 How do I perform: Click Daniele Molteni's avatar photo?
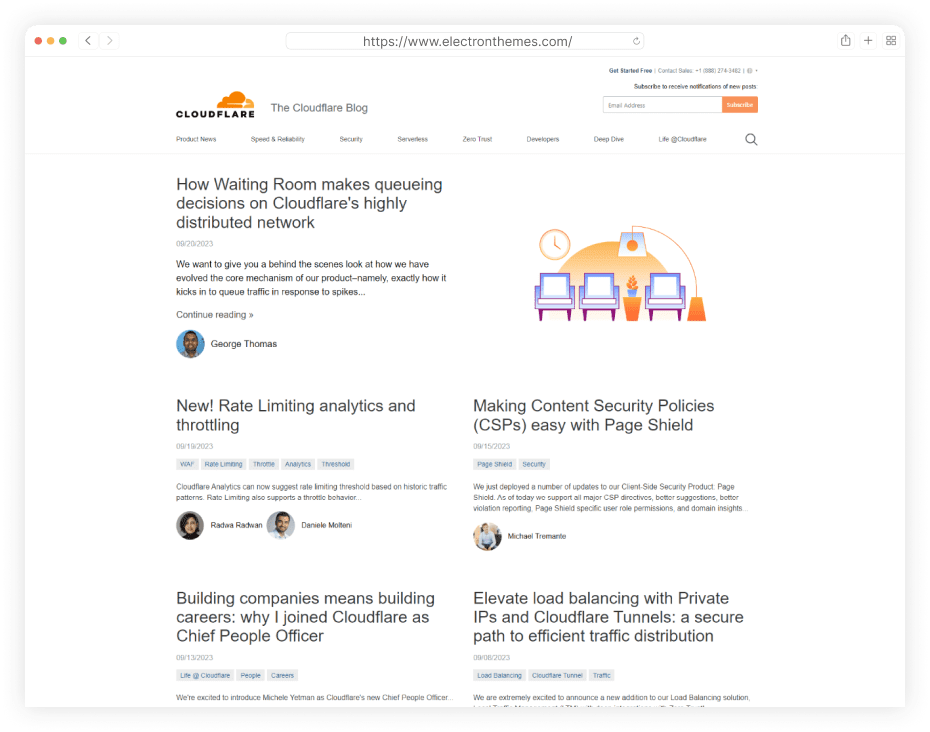pyautogui.click(x=281, y=526)
